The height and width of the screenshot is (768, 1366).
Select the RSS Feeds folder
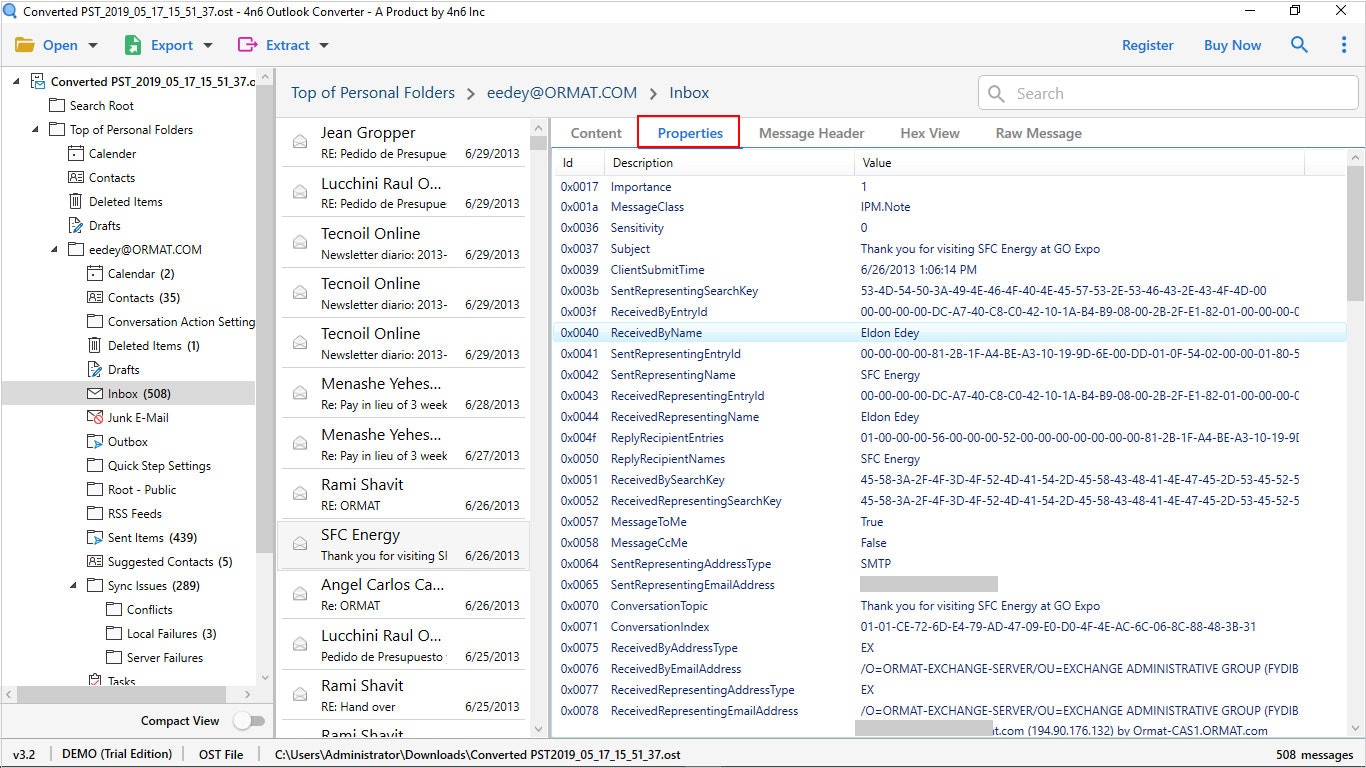(x=134, y=514)
